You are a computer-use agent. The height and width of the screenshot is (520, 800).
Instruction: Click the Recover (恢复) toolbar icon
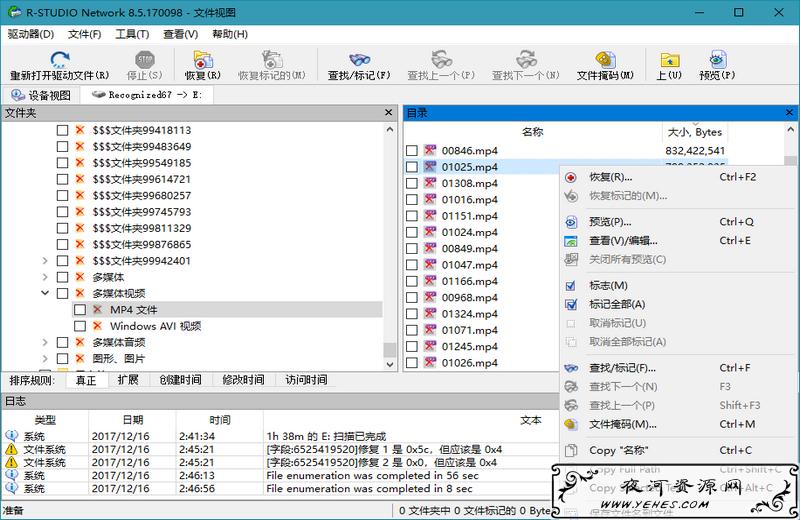203,60
